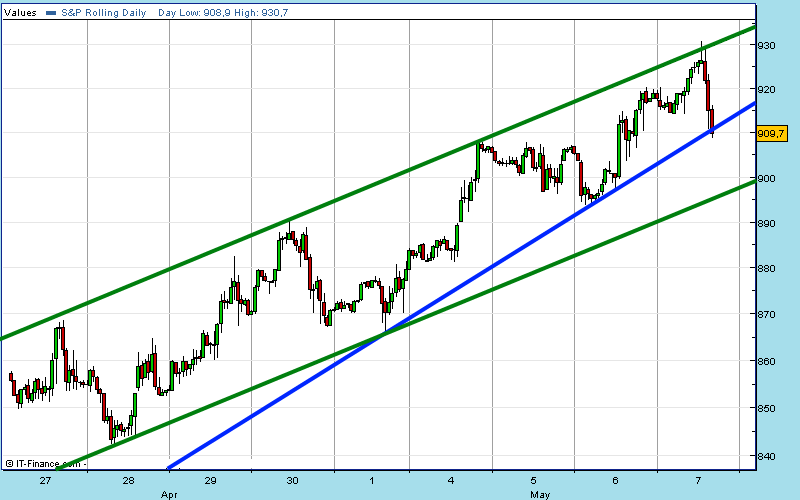Click the 900 price axis label
800x500 pixels.
pos(766,179)
